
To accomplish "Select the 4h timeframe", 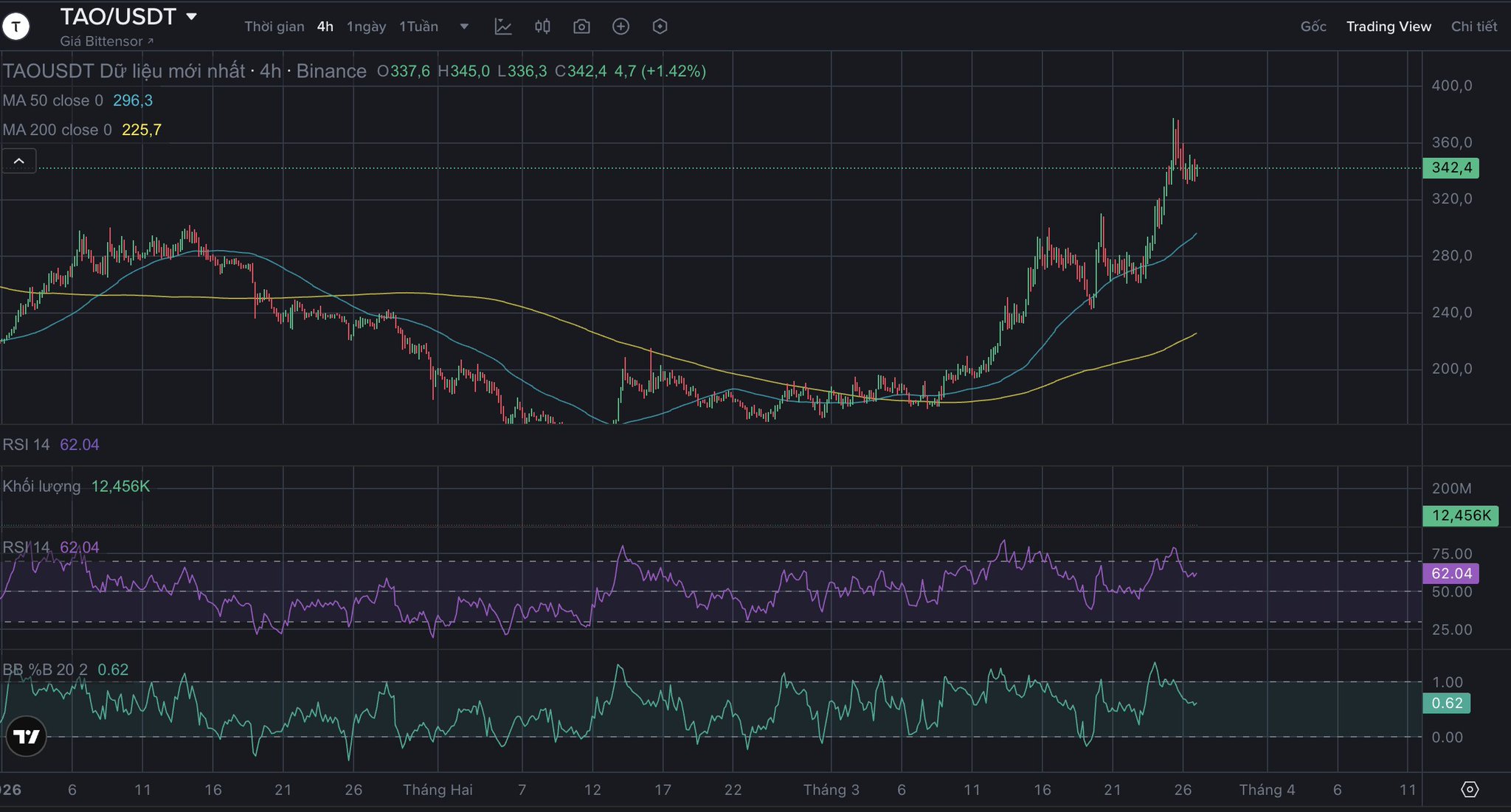I will 325,27.
